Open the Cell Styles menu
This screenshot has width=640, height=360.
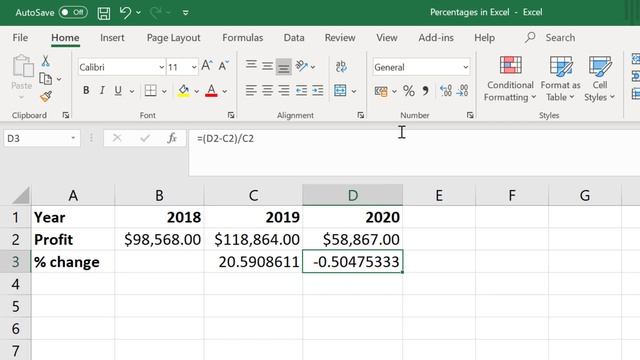(x=599, y=78)
